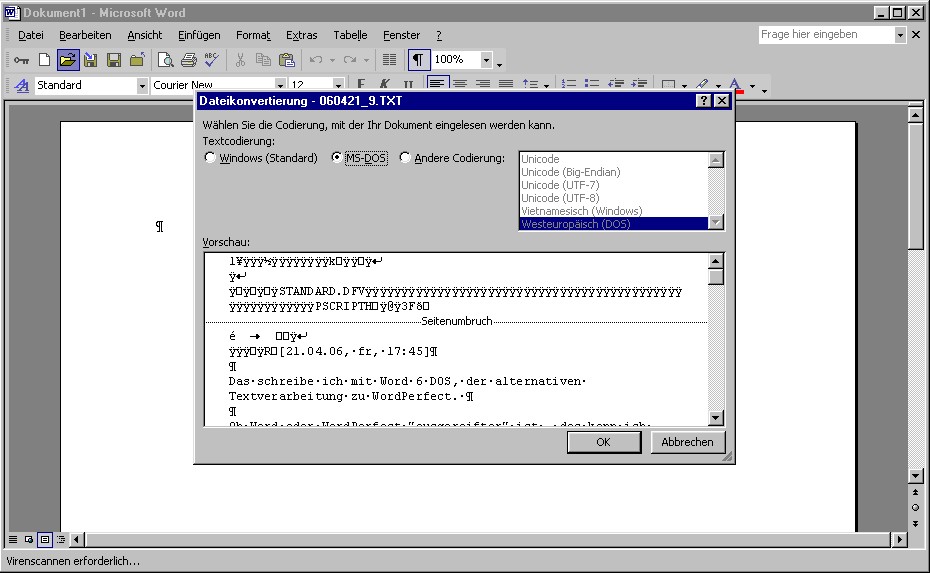The height and width of the screenshot is (573, 930).
Task: Click the increase indent icon
Action: (639, 84)
